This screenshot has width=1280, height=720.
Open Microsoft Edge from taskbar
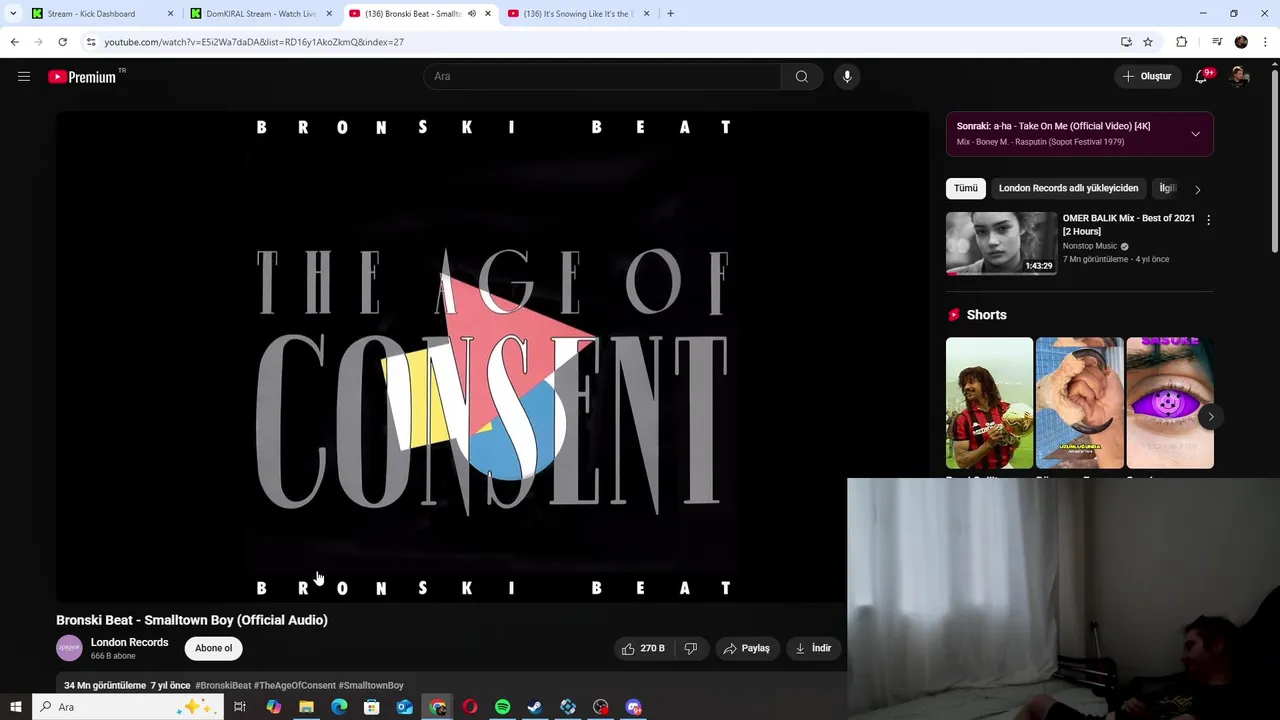tap(339, 707)
